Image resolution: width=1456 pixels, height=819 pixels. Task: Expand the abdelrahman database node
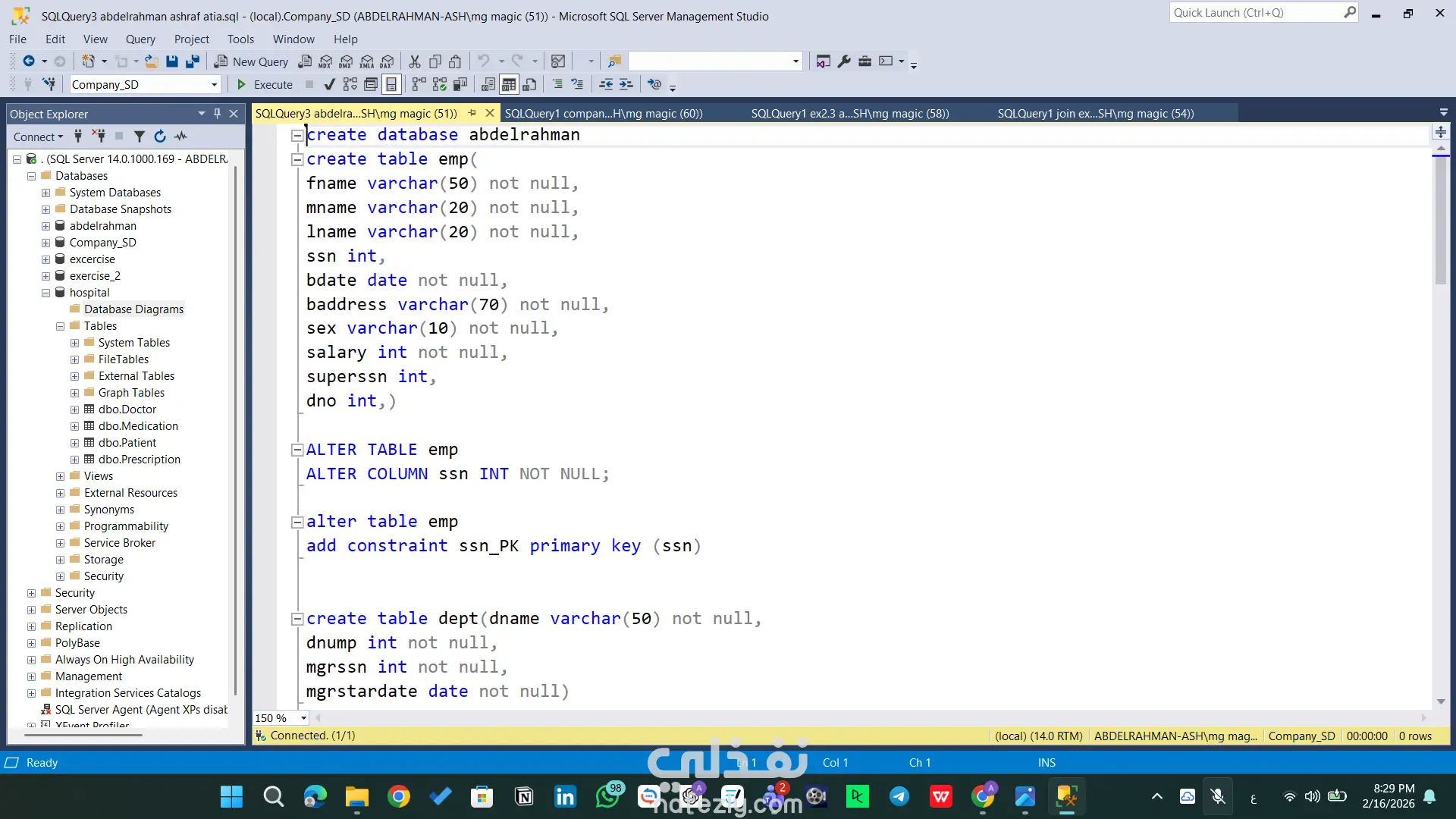click(45, 226)
